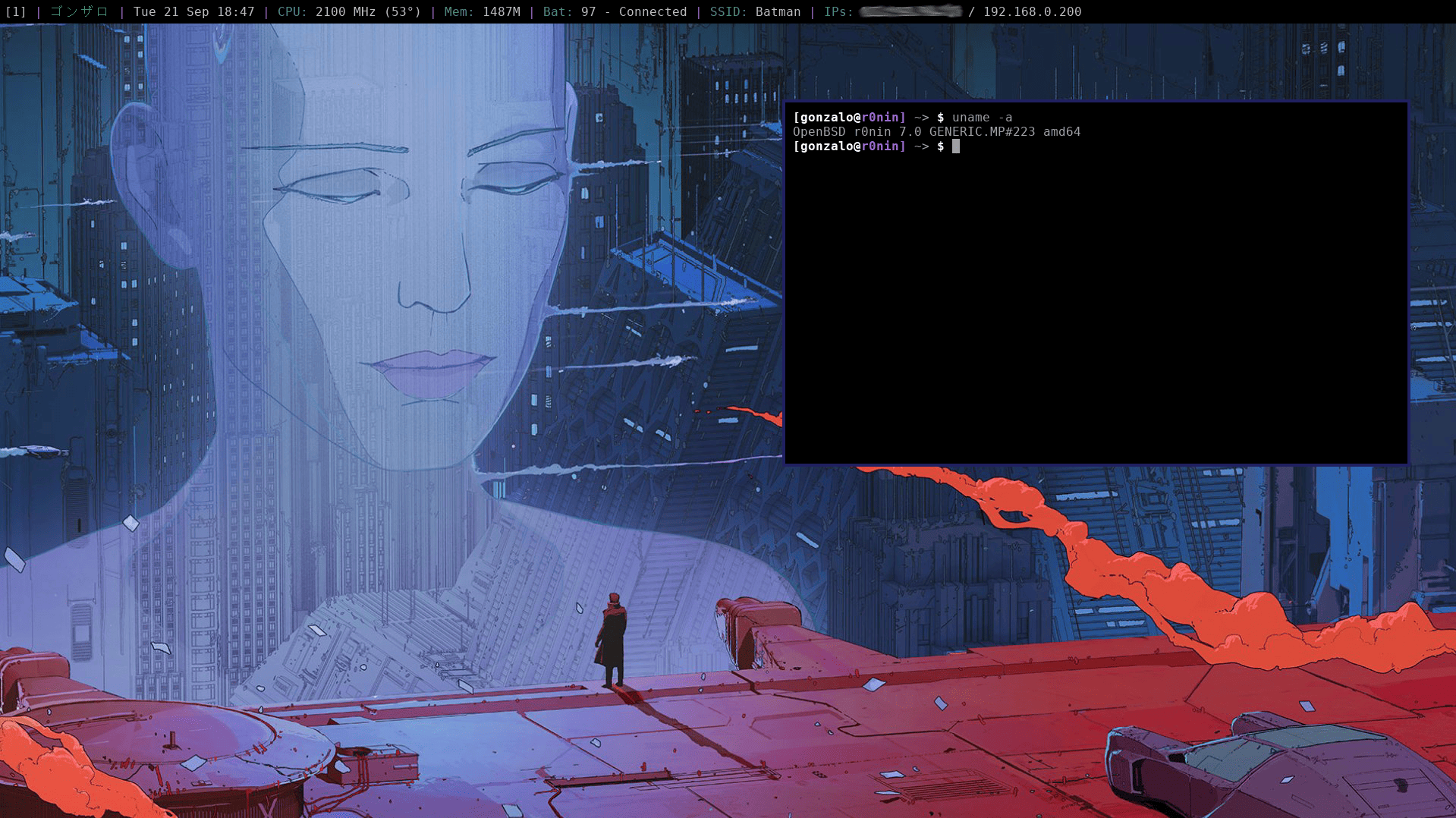1456x818 pixels.
Task: Click the 'IPs:' label in status bar
Action: point(838,11)
